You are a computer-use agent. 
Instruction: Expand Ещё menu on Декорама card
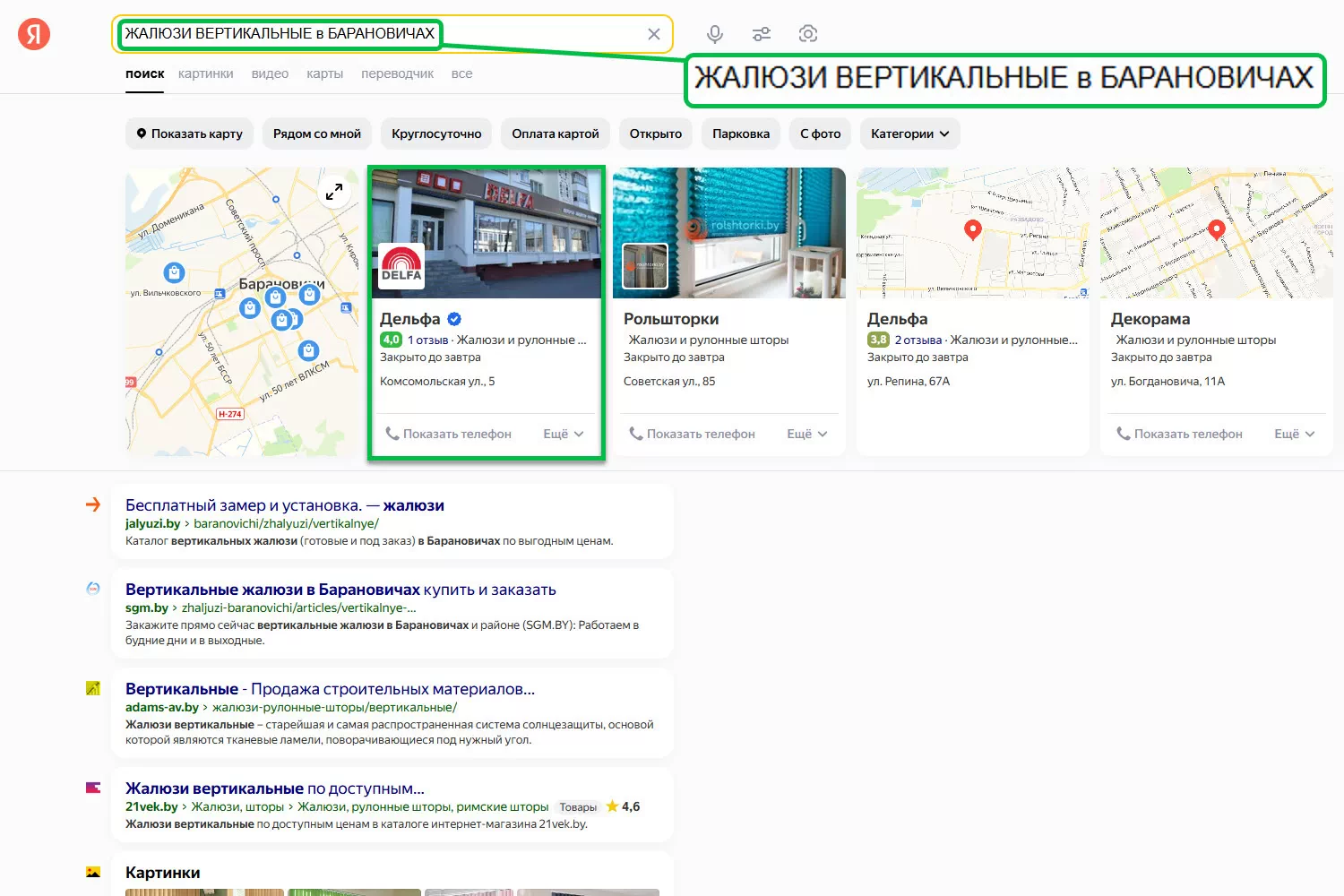tap(1294, 434)
